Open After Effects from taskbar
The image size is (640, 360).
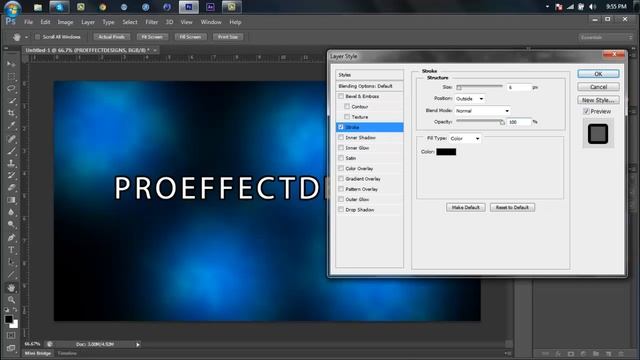point(210,7)
